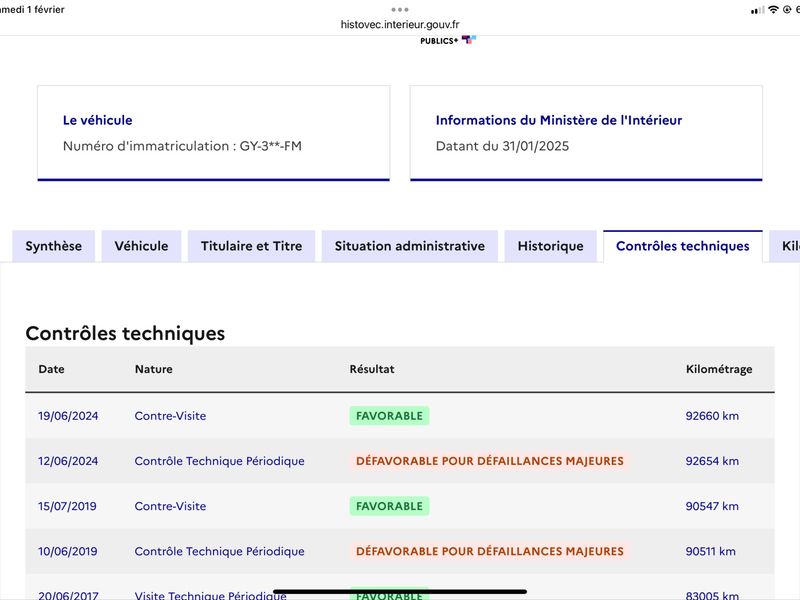Image resolution: width=800 pixels, height=600 pixels.
Task: Tap the date 'medi 1 février' in status bar
Action: click(32, 10)
